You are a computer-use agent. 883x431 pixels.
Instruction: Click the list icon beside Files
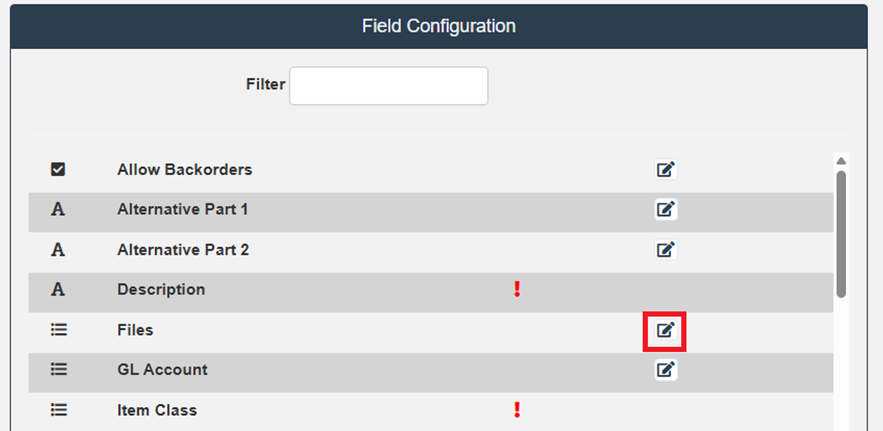(58, 330)
